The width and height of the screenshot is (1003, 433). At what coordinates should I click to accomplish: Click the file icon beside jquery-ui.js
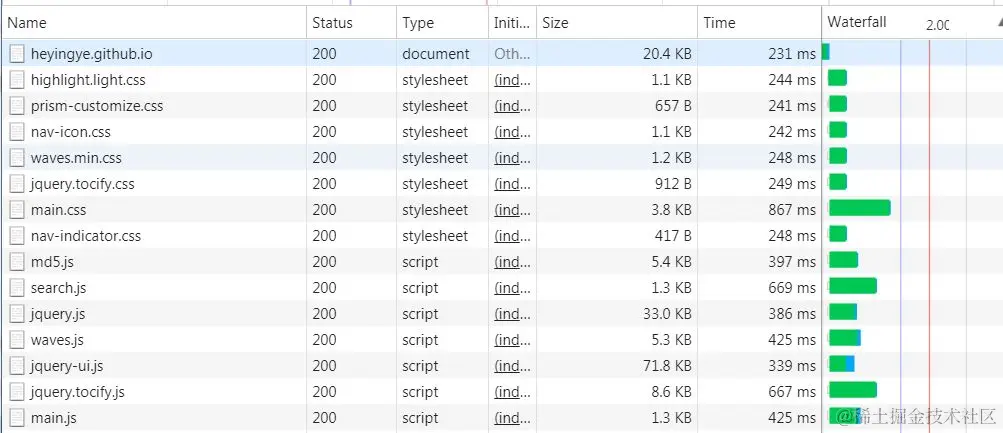pyautogui.click(x=18, y=366)
